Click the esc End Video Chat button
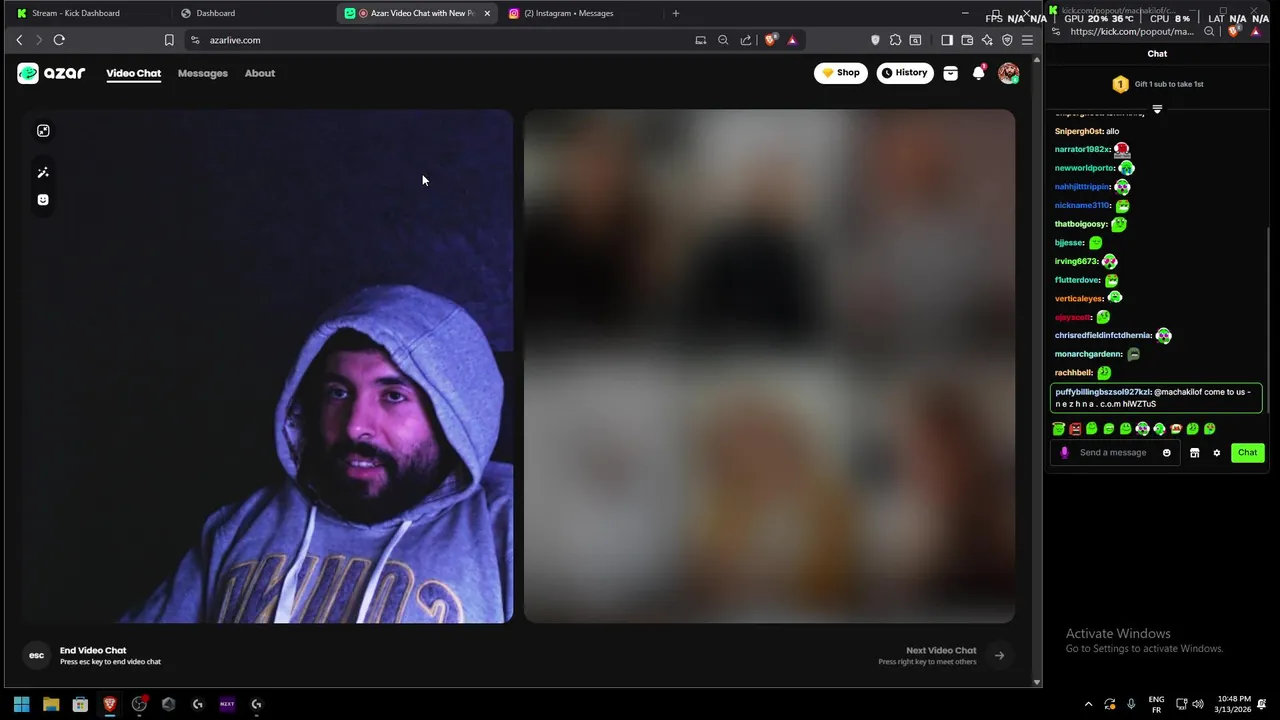This screenshot has height=720, width=1280. click(x=37, y=656)
